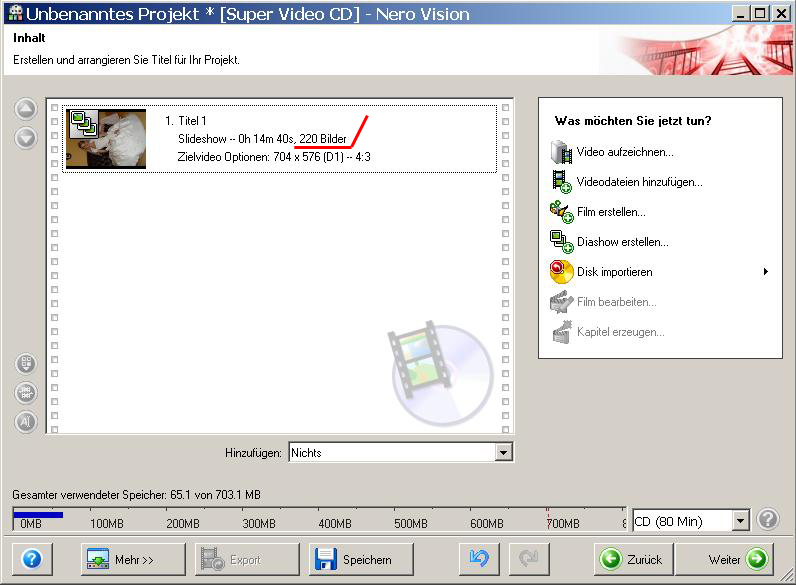Screen dimensions: 796x585
Task: Expand the Disk importieren submenu arrow
Action: (x=766, y=272)
